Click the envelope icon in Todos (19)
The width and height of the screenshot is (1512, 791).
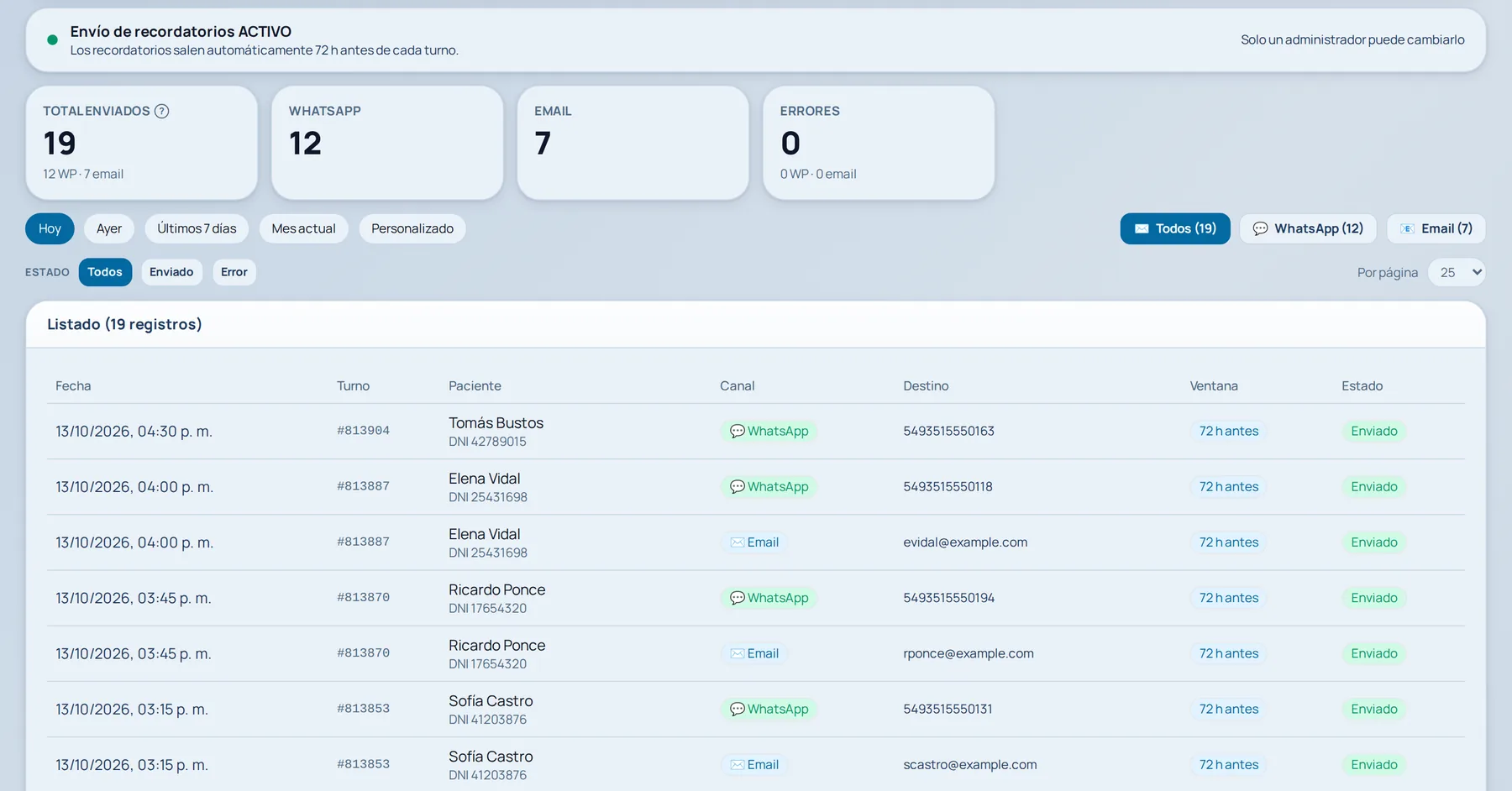(x=1142, y=228)
